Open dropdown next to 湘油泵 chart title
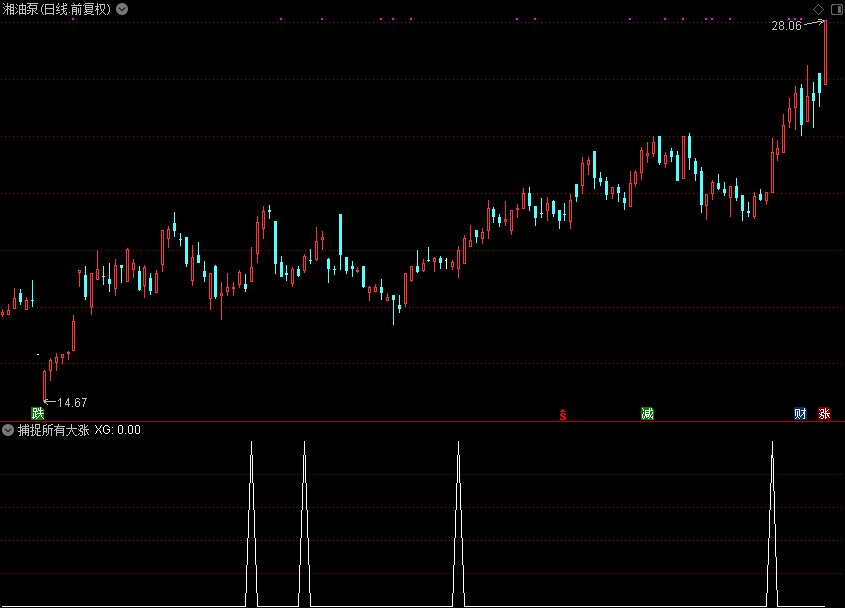Viewport: 845px width, 608px height. 121,9
